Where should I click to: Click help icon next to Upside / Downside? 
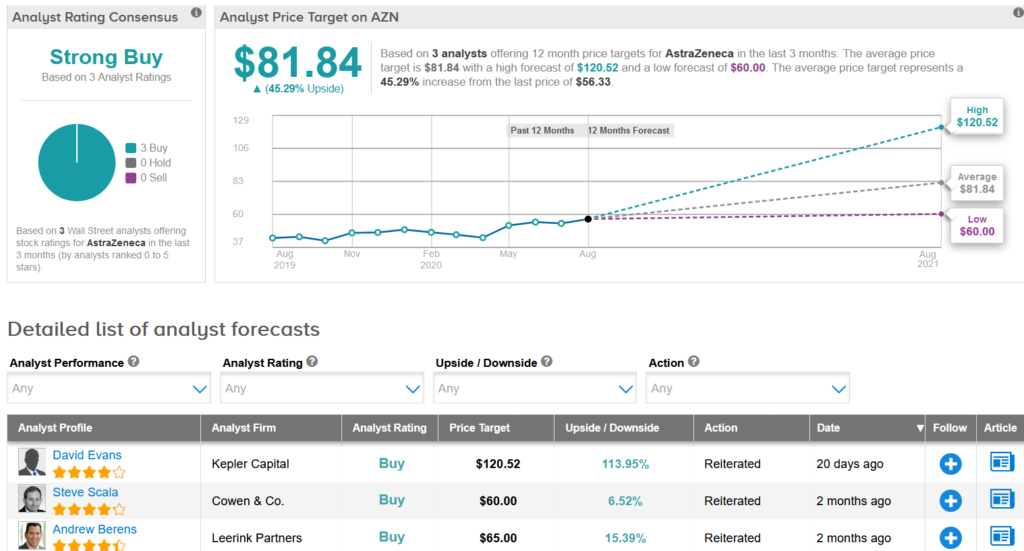[547, 362]
